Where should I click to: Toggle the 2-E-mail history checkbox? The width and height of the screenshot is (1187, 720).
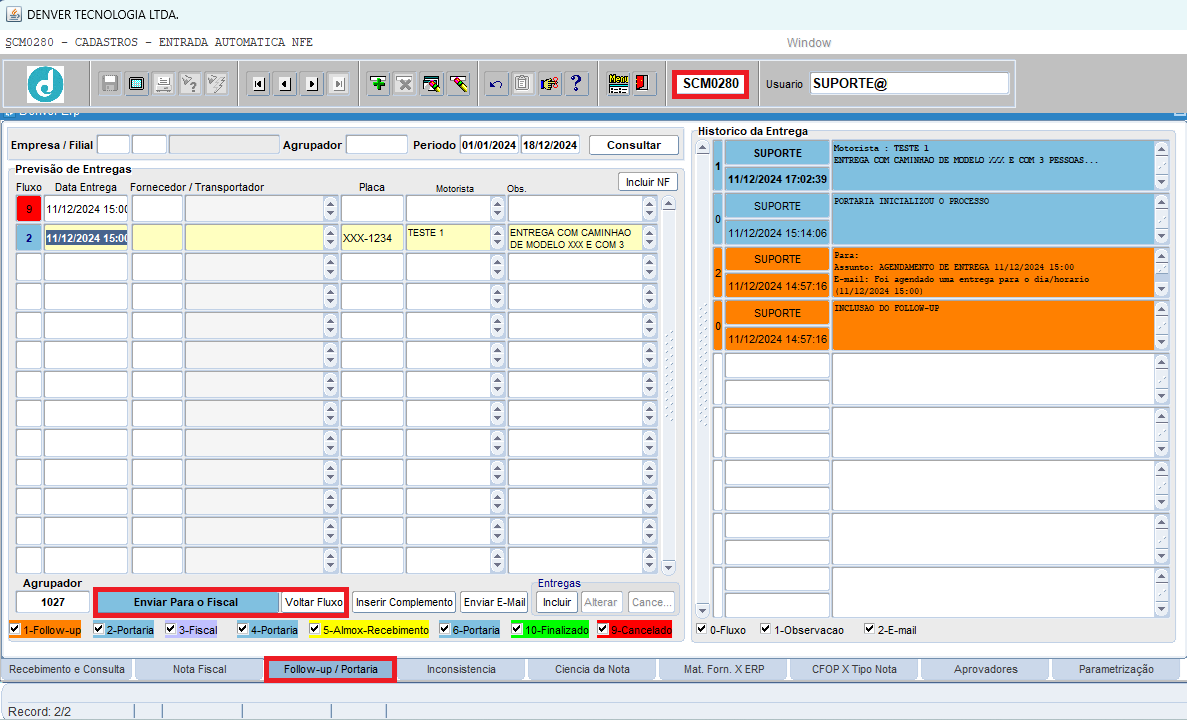coord(869,629)
